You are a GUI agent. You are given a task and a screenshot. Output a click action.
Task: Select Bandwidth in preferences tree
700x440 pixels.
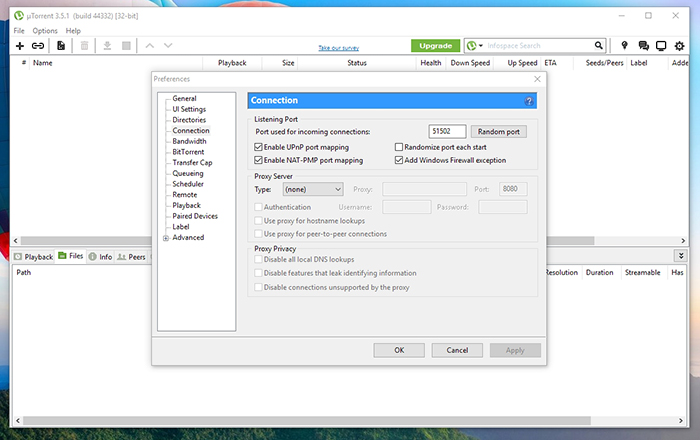(189, 141)
